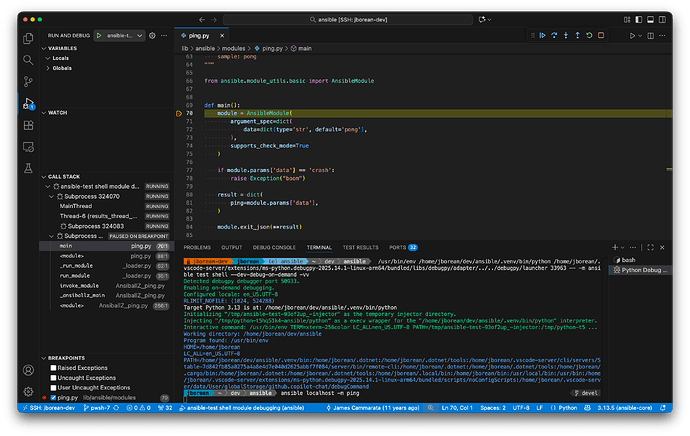This screenshot has width=690, height=436.
Task: Open the Remote Explorer icon
Action: [x=27, y=146]
